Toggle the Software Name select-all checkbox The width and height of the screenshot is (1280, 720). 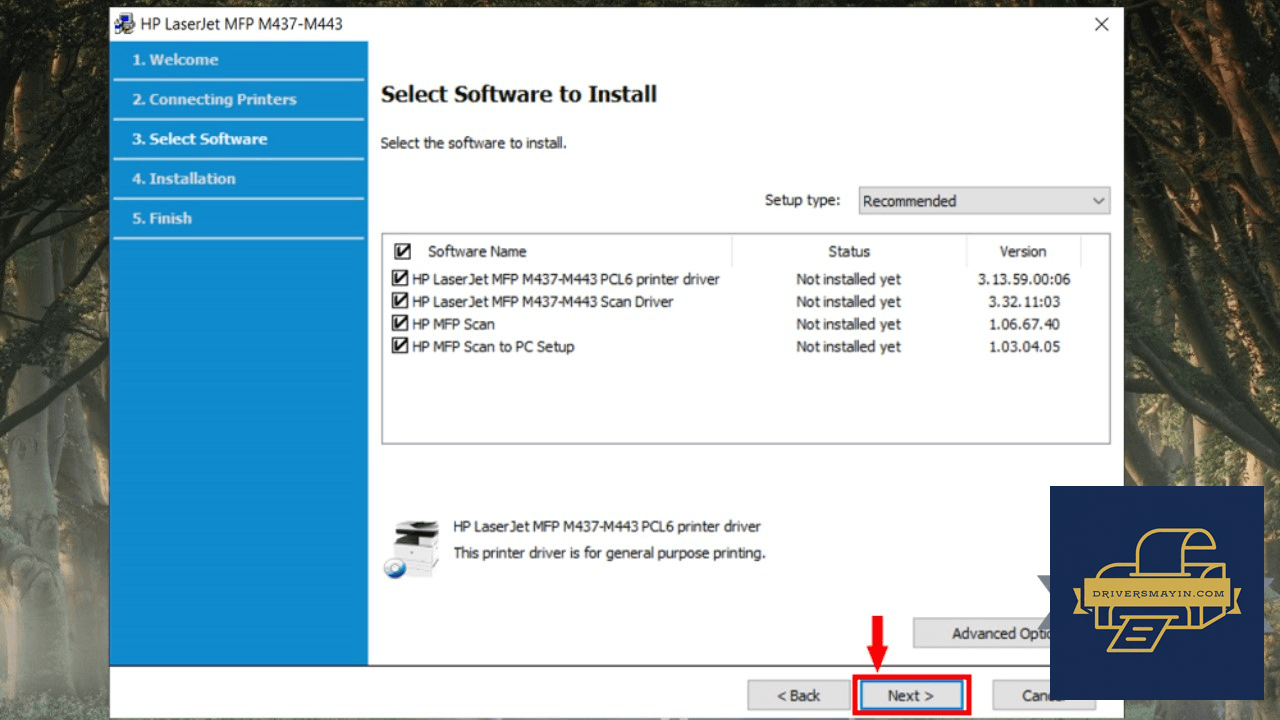click(x=402, y=252)
